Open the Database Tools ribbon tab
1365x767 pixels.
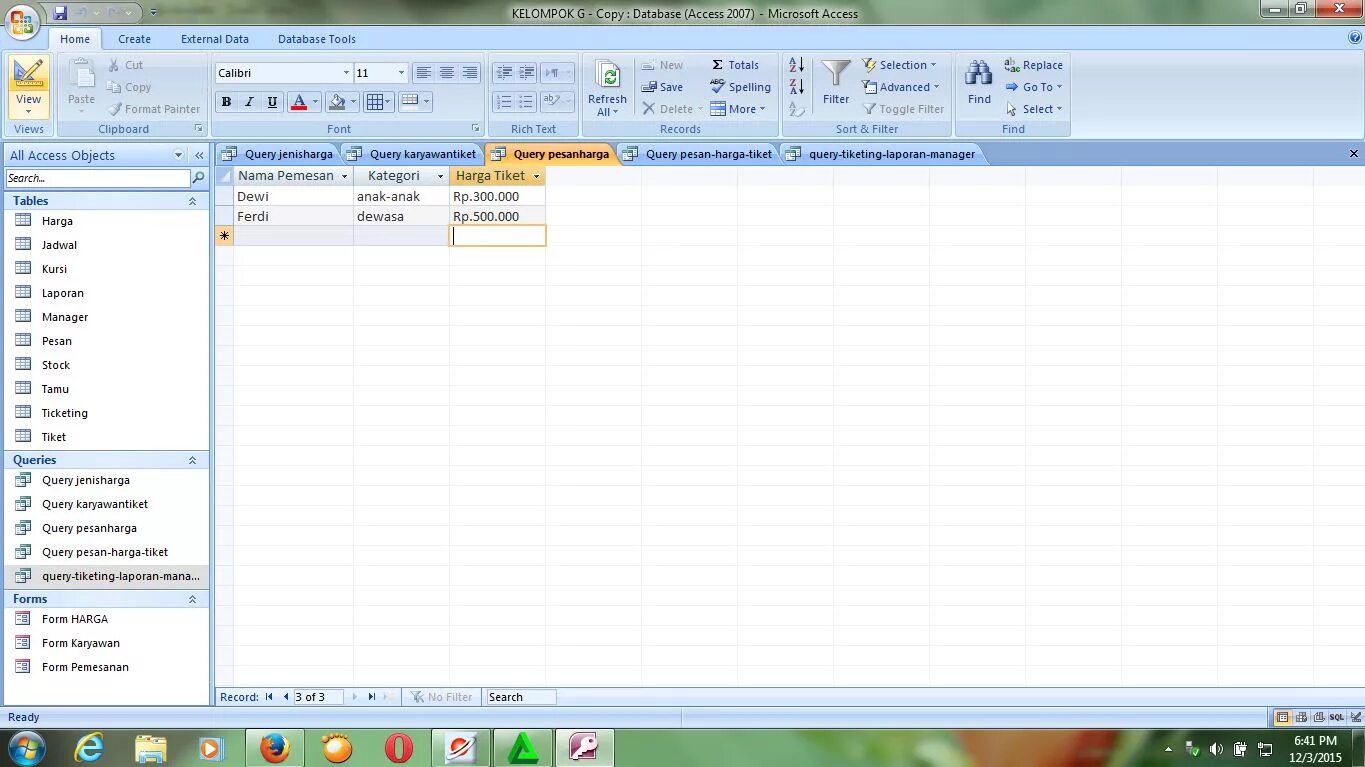317,39
